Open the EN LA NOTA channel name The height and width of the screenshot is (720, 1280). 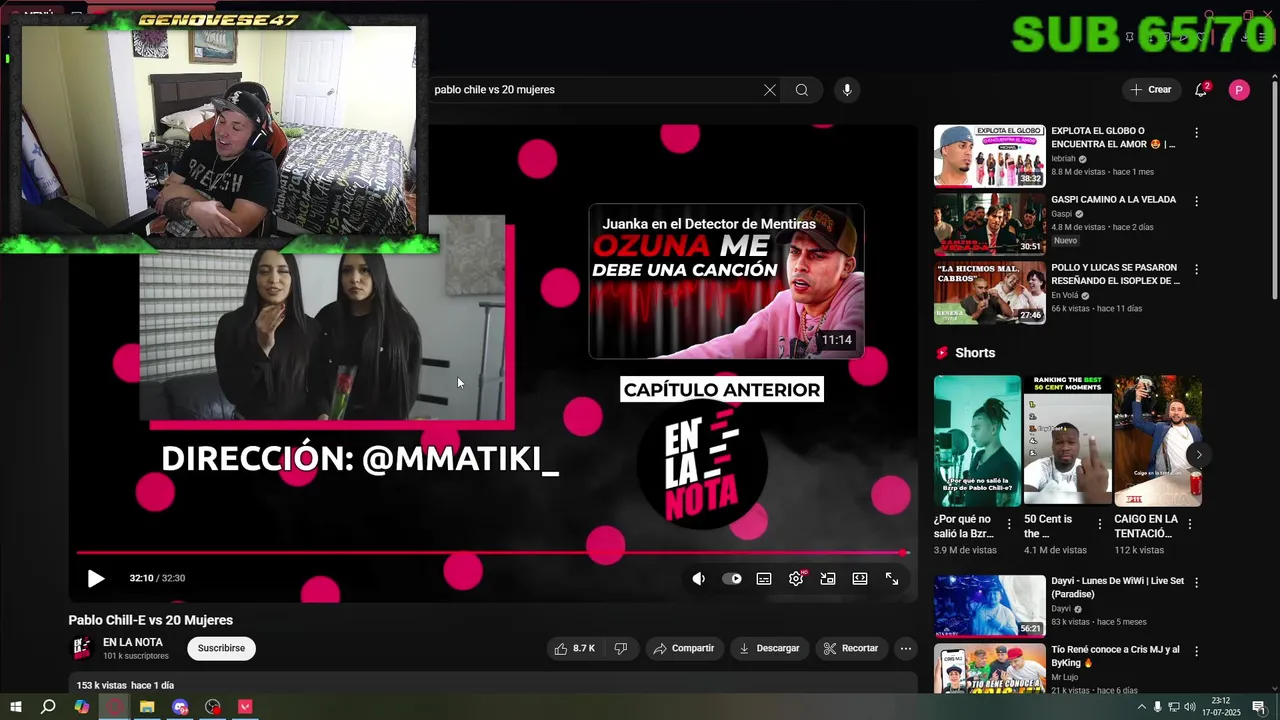click(133, 643)
